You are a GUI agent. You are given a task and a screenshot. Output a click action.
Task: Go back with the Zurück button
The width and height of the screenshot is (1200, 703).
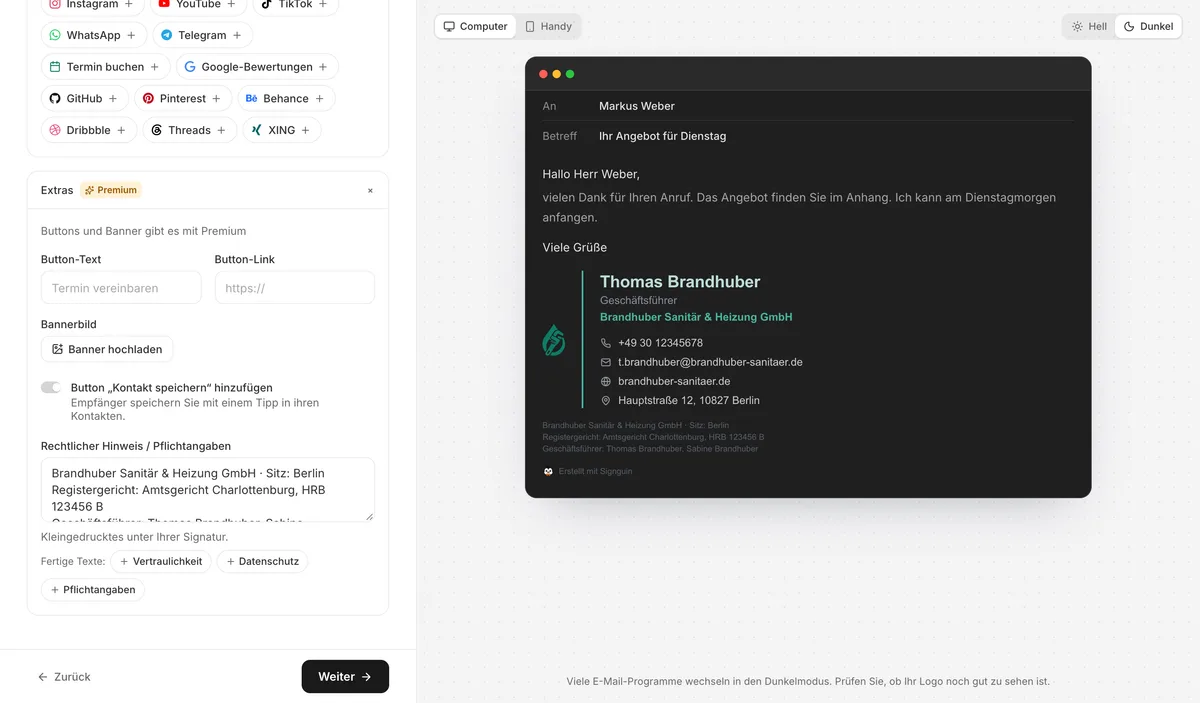(64, 677)
